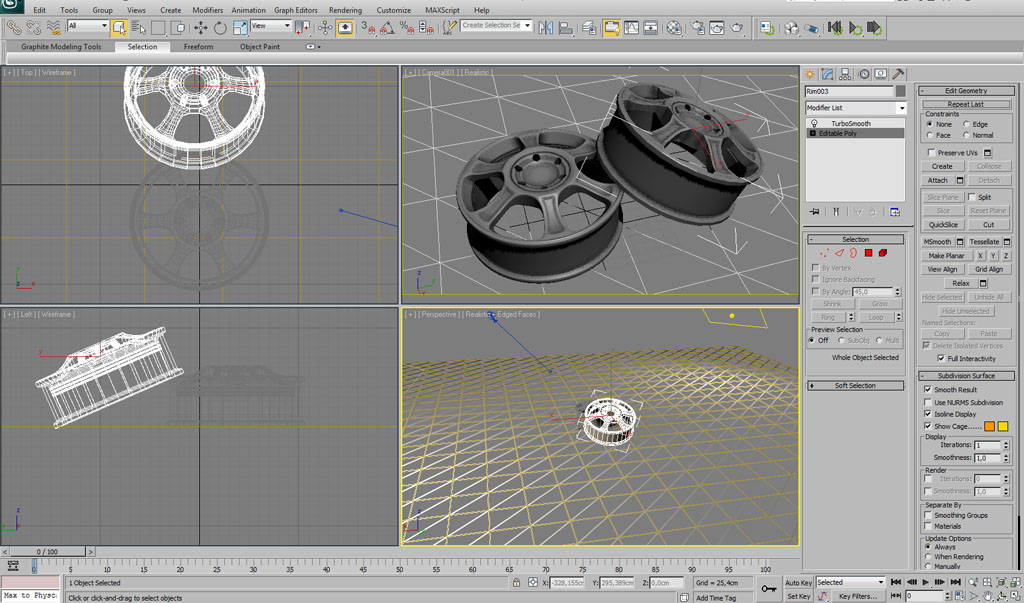The image size is (1024, 603).
Task: Open the MAXScript menu
Action: (x=444, y=10)
